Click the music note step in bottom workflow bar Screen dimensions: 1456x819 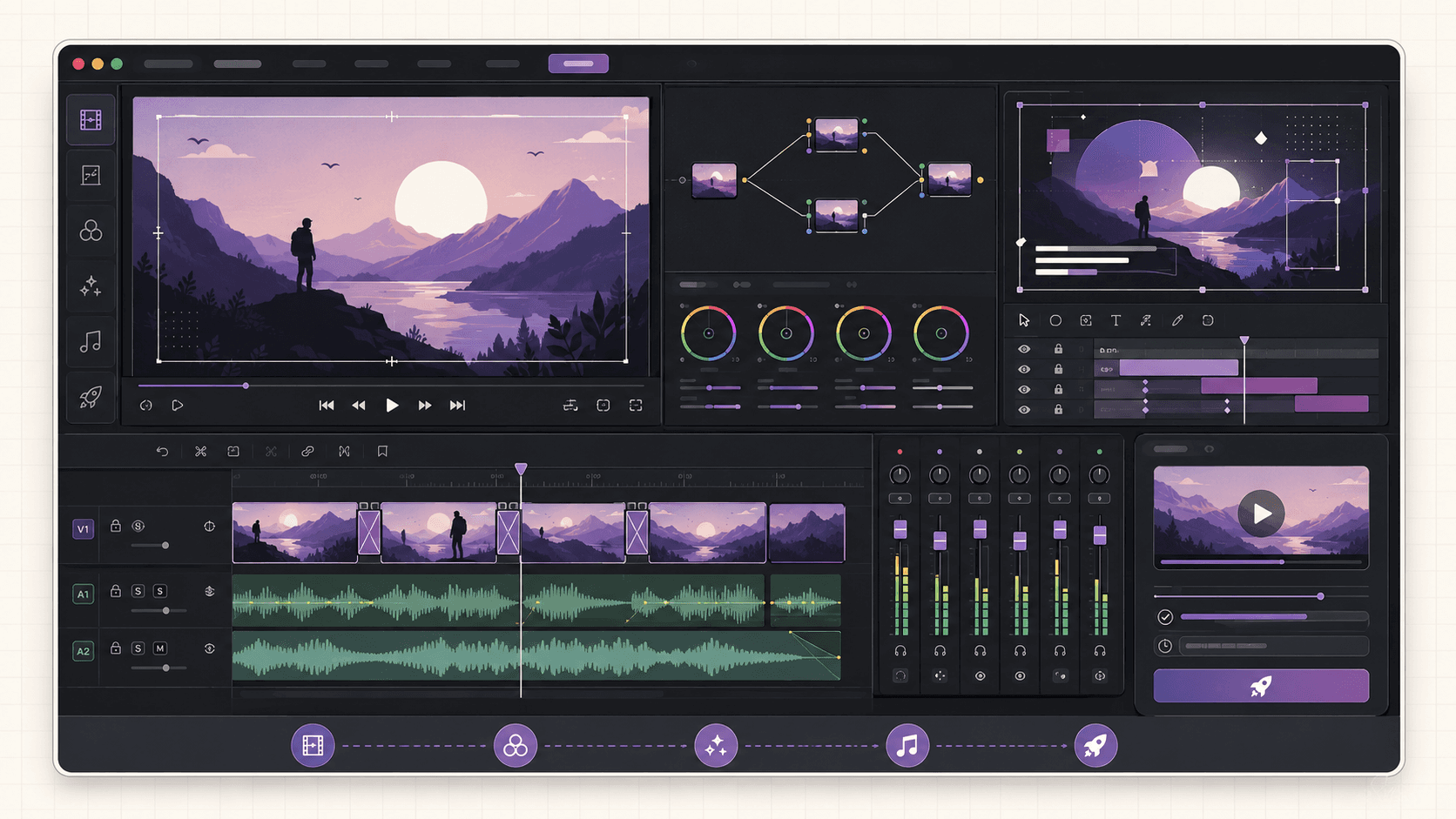(x=907, y=746)
